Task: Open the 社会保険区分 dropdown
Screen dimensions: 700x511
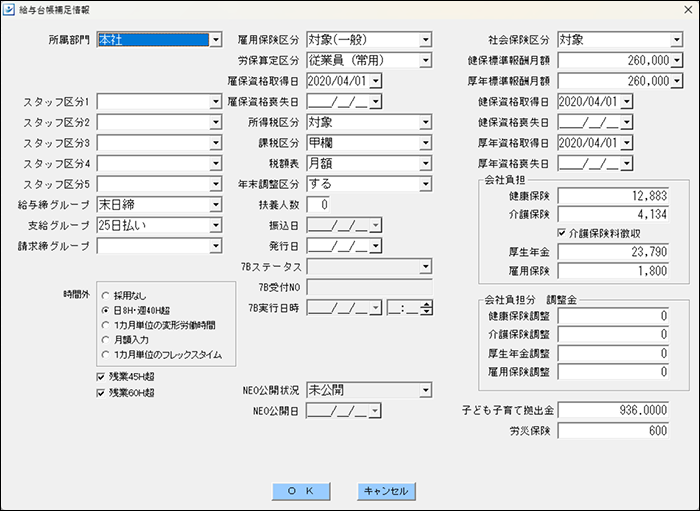Action: click(x=676, y=40)
